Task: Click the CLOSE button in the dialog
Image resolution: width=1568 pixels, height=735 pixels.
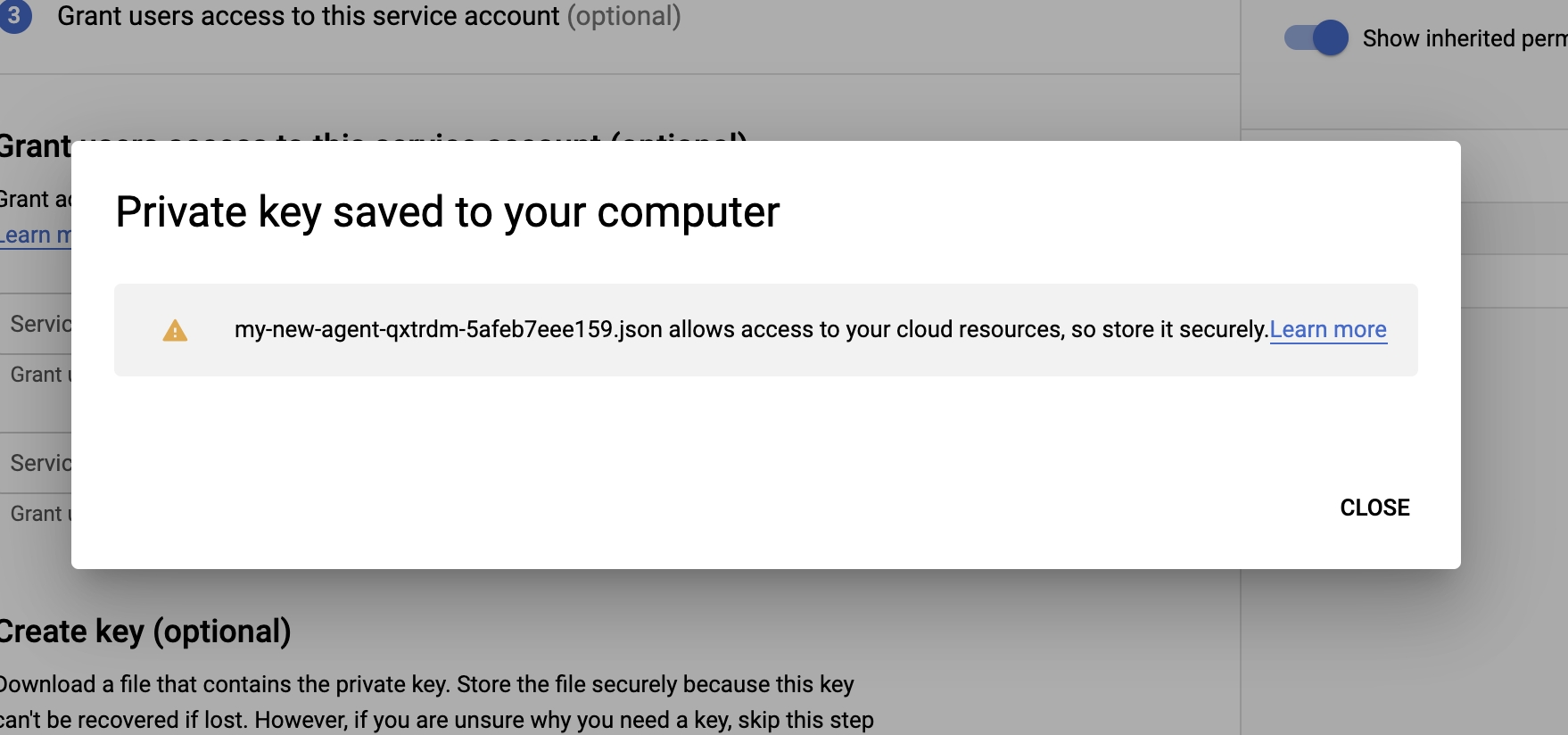Action: tap(1374, 508)
